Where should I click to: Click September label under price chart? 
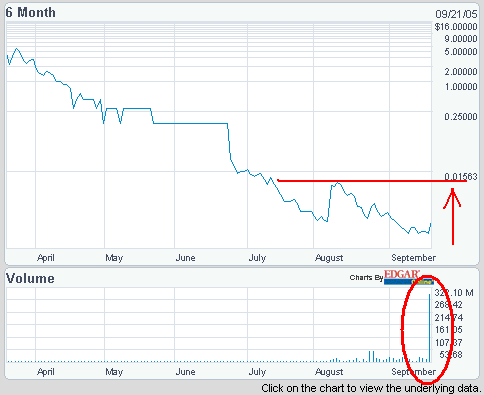click(x=413, y=258)
